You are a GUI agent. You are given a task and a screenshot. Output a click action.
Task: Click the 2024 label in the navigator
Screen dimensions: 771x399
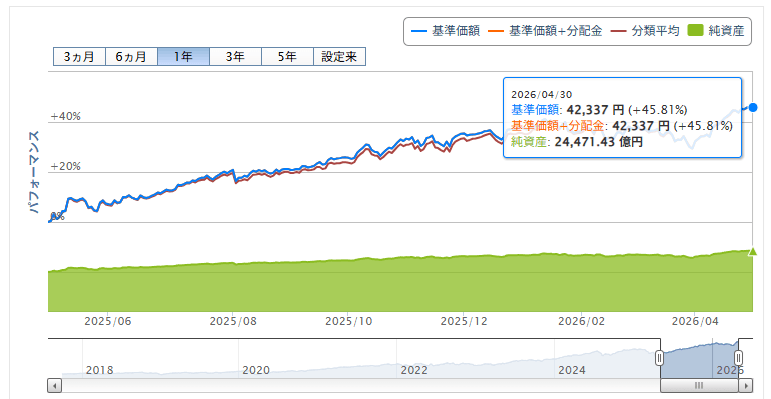(572, 370)
